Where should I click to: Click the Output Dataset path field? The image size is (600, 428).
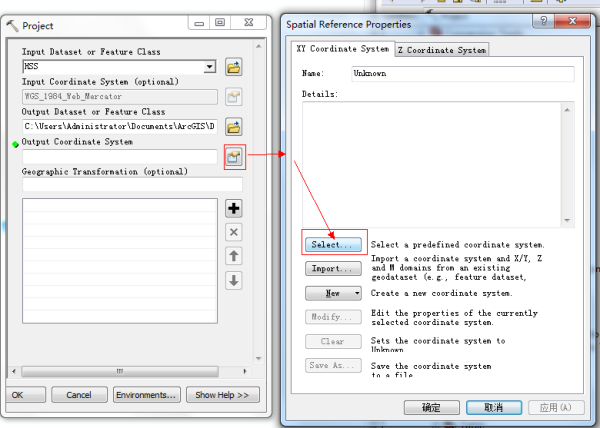tap(120, 126)
